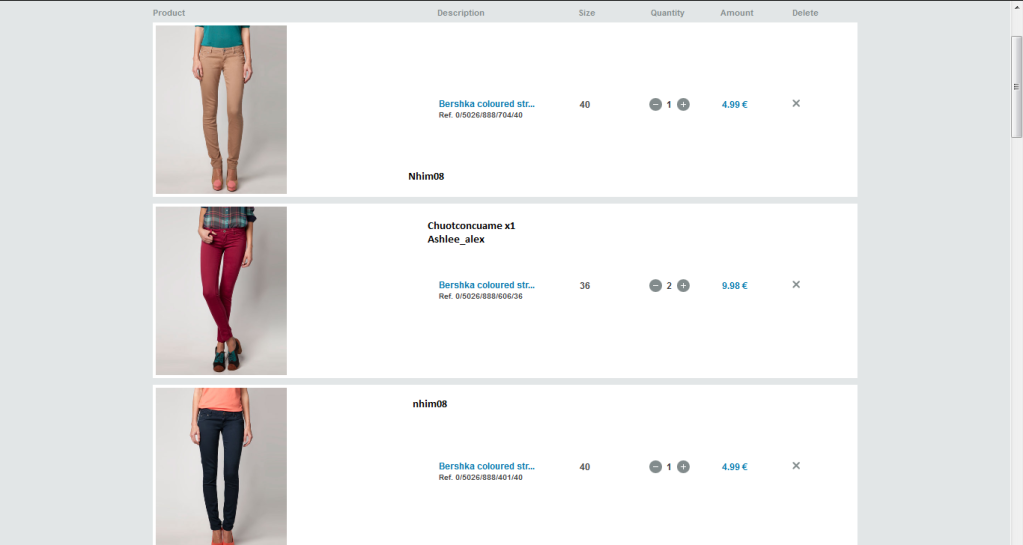Remove the red trousers size 36 item
This screenshot has width=1023, height=545.
point(796,285)
